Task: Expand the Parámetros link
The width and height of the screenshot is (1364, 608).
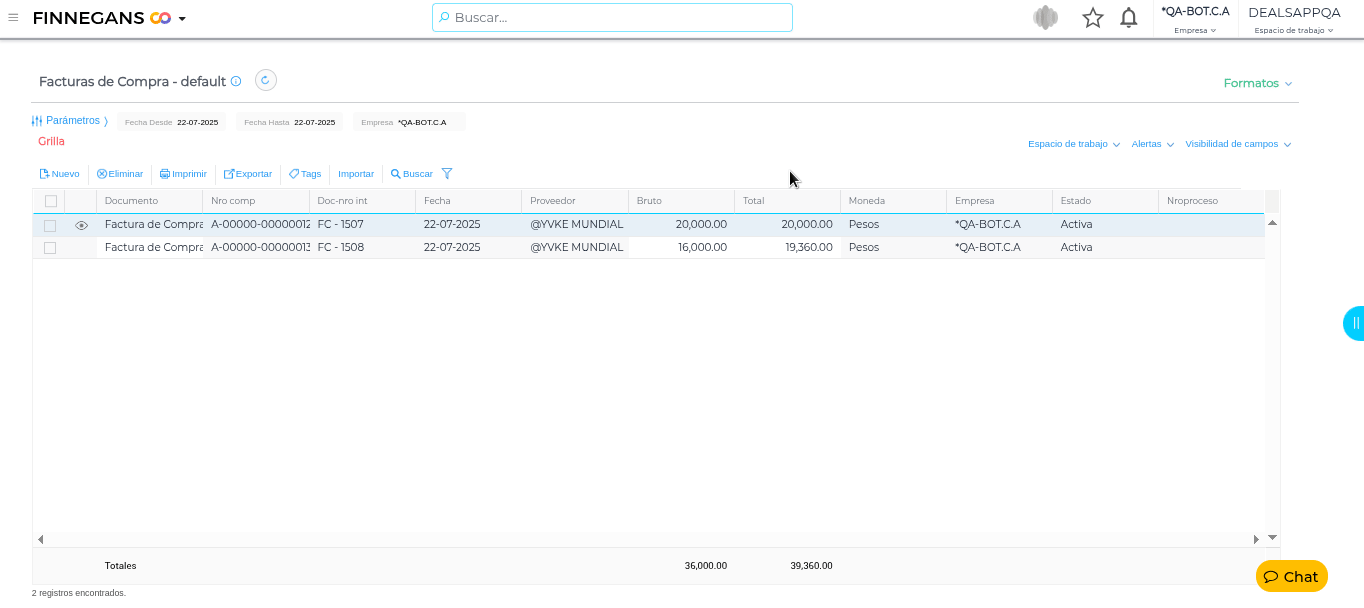Action: point(70,121)
